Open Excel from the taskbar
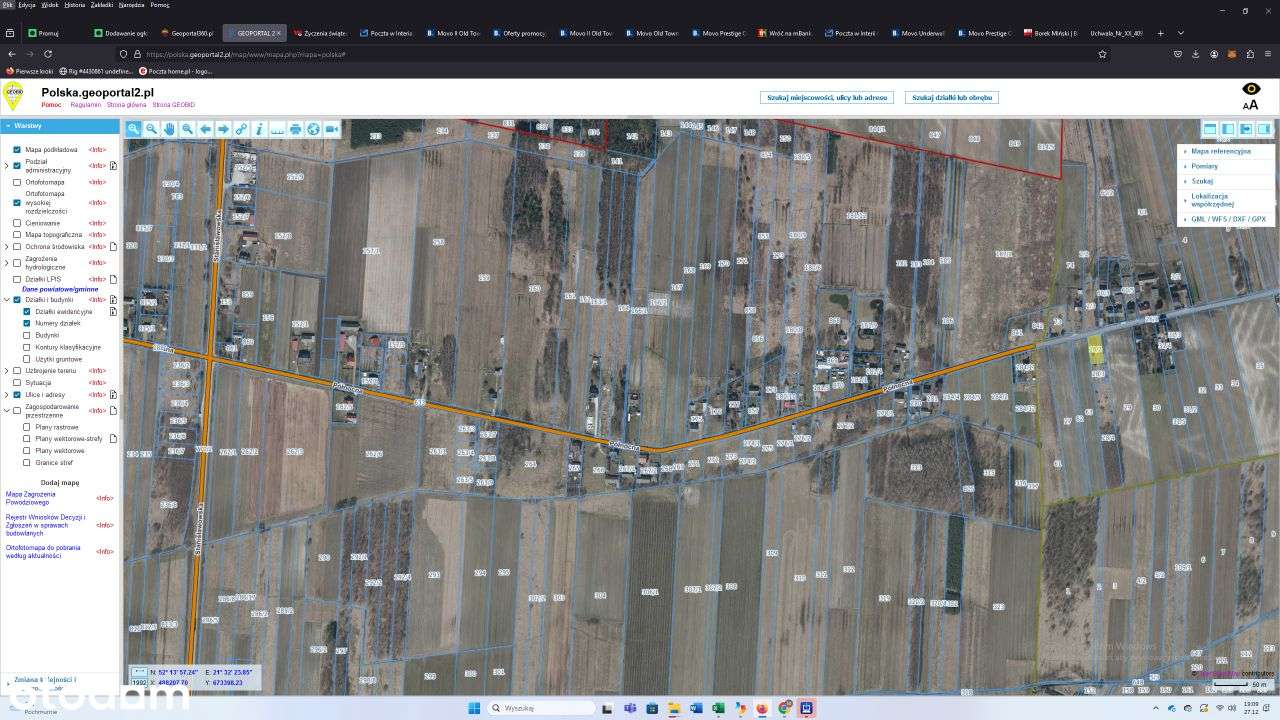Screen dimensions: 1280x720 (718, 708)
